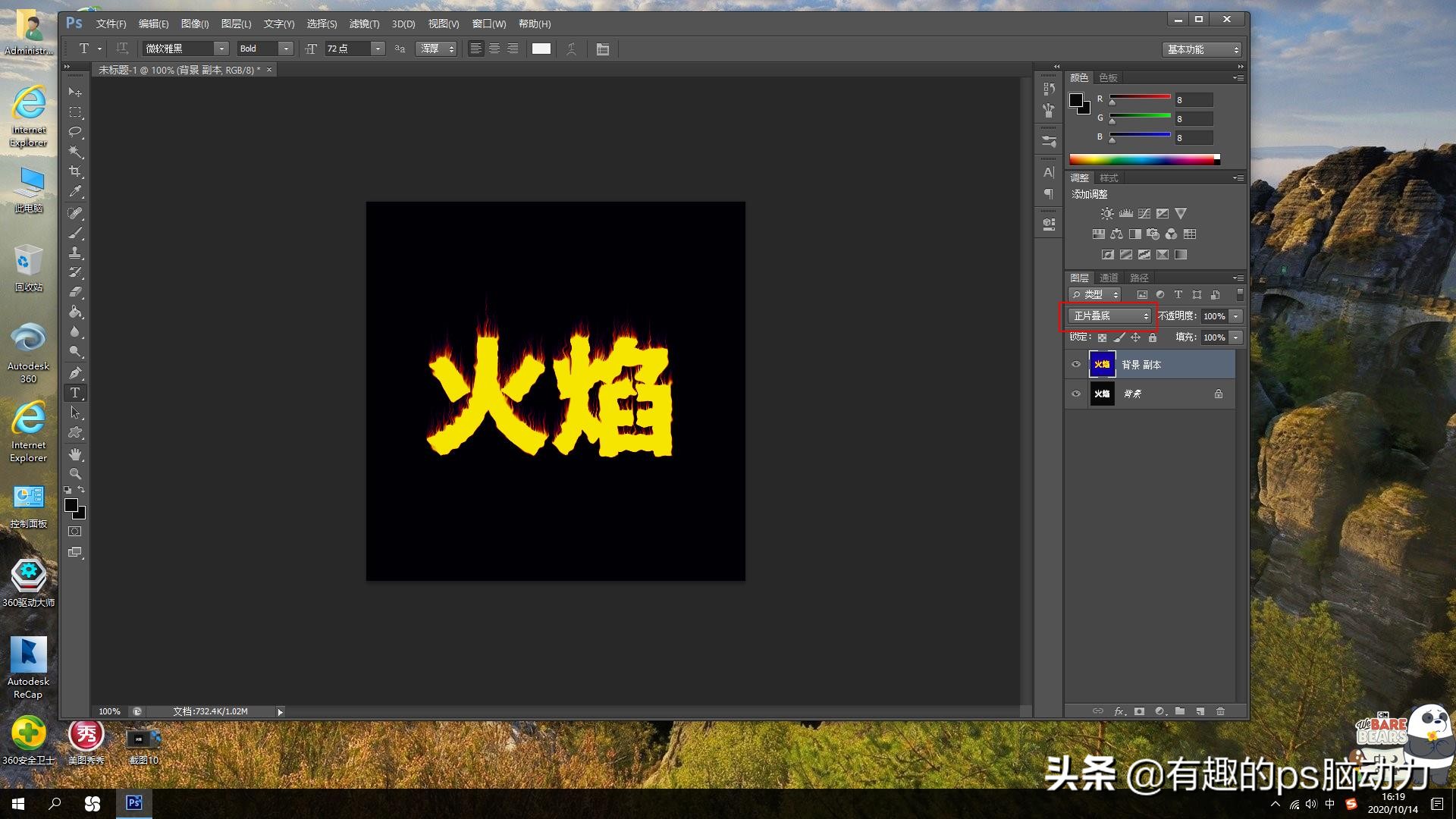This screenshot has width=1456, height=819.
Task: Hide the 背景 副本 layer
Action: tap(1075, 365)
